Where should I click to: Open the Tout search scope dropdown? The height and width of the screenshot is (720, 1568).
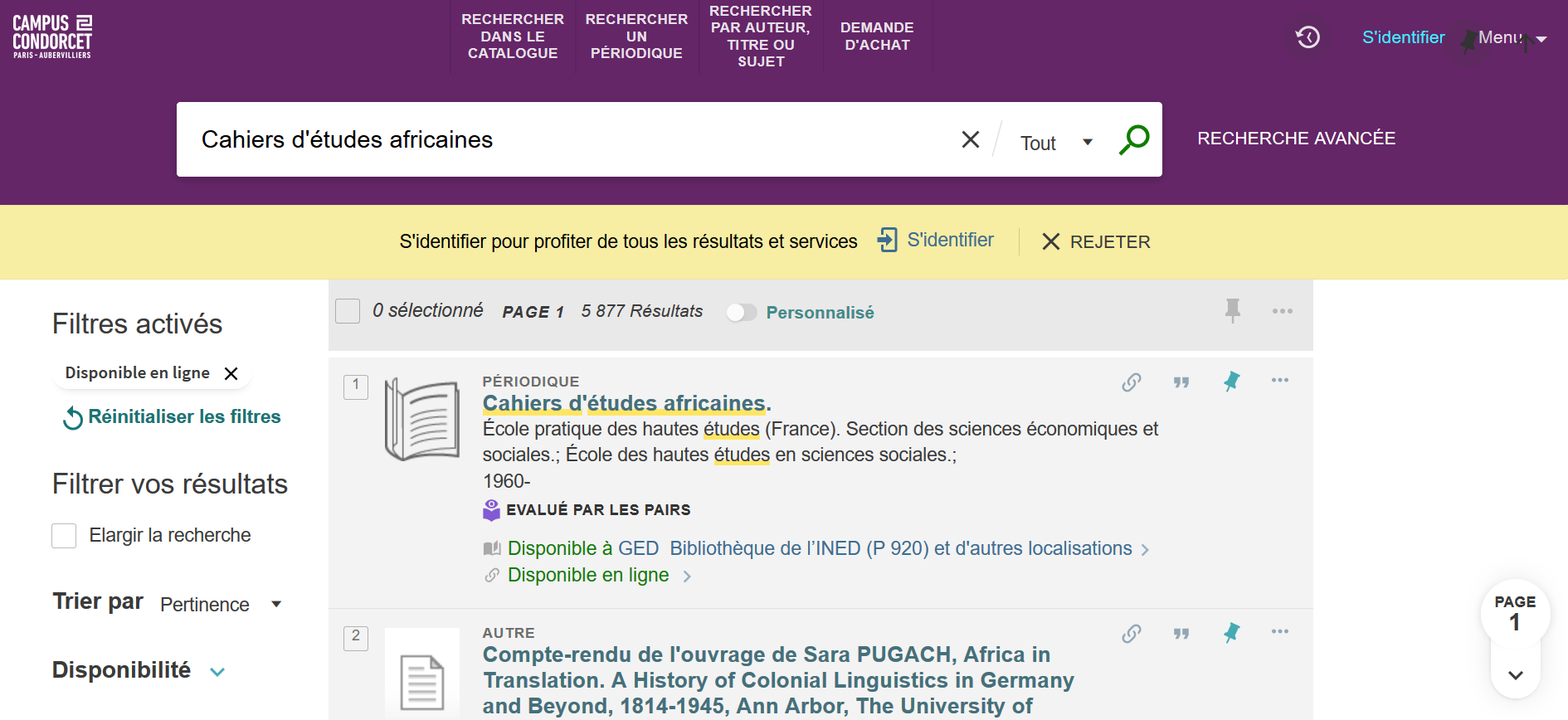click(x=1056, y=143)
